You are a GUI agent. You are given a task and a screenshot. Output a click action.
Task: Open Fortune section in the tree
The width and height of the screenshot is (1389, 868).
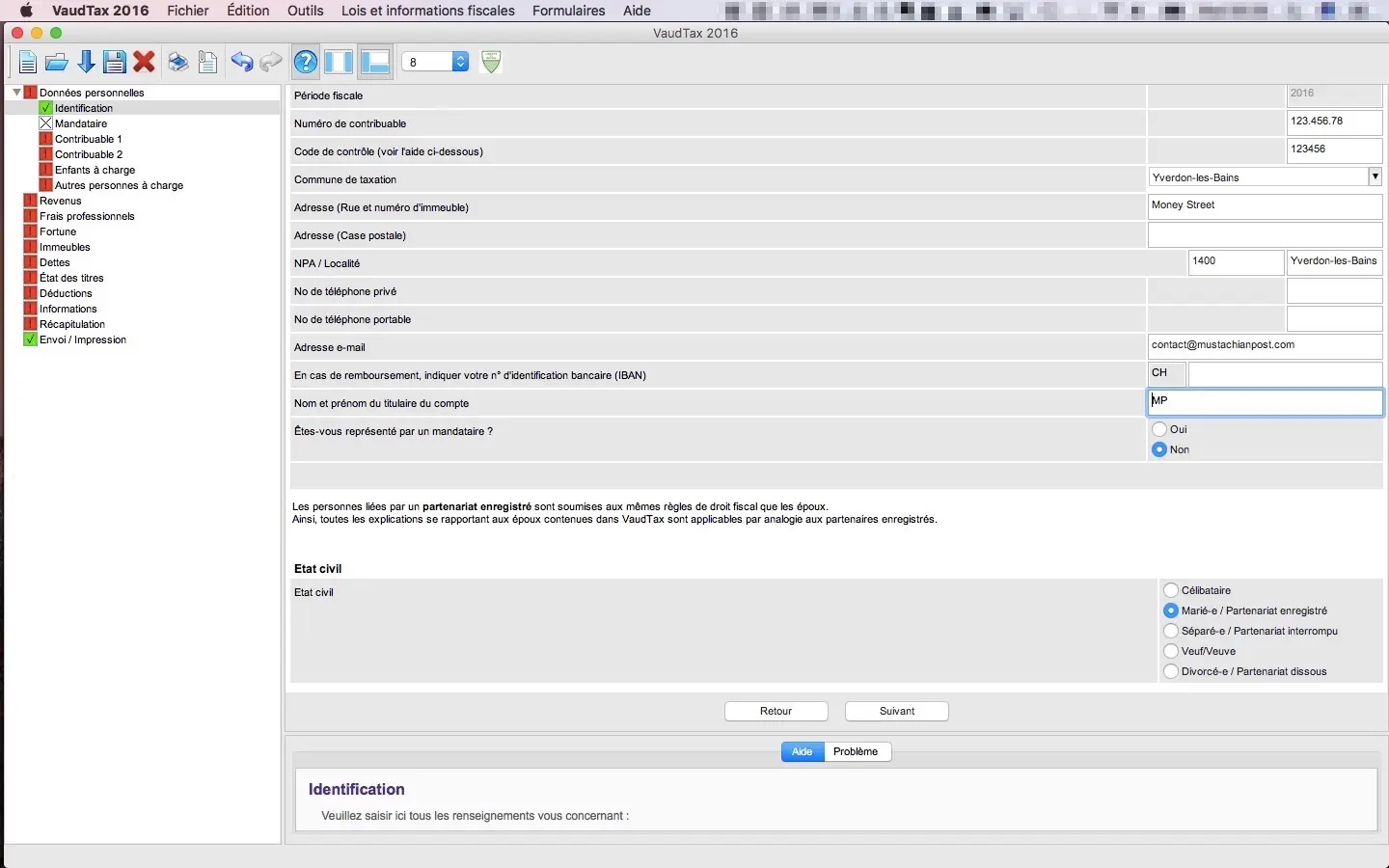tap(58, 231)
